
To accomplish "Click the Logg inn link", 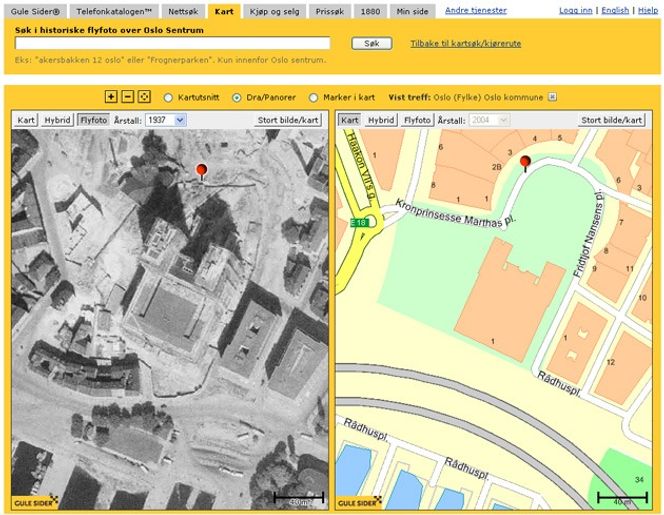I will coord(575,11).
